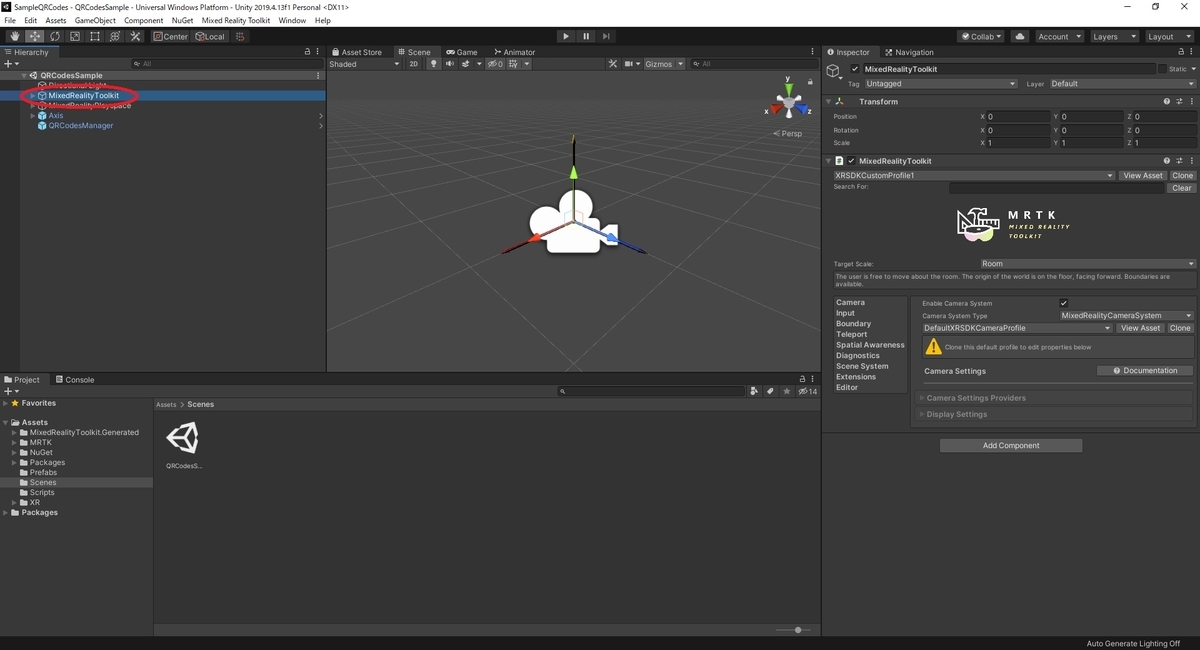The image size is (1200, 650).
Task: Toggle the Static checkbox
Action: [x=1162, y=69]
